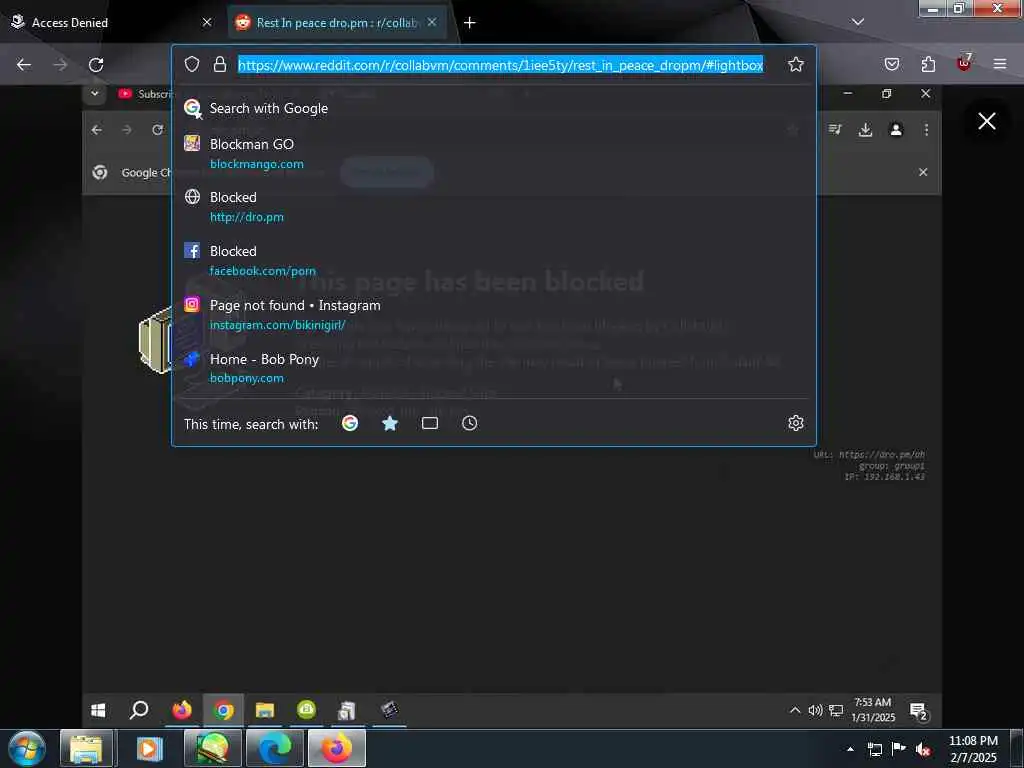Bookmark this page with the star
Image resolution: width=1024 pixels, height=768 pixels.
coord(795,64)
